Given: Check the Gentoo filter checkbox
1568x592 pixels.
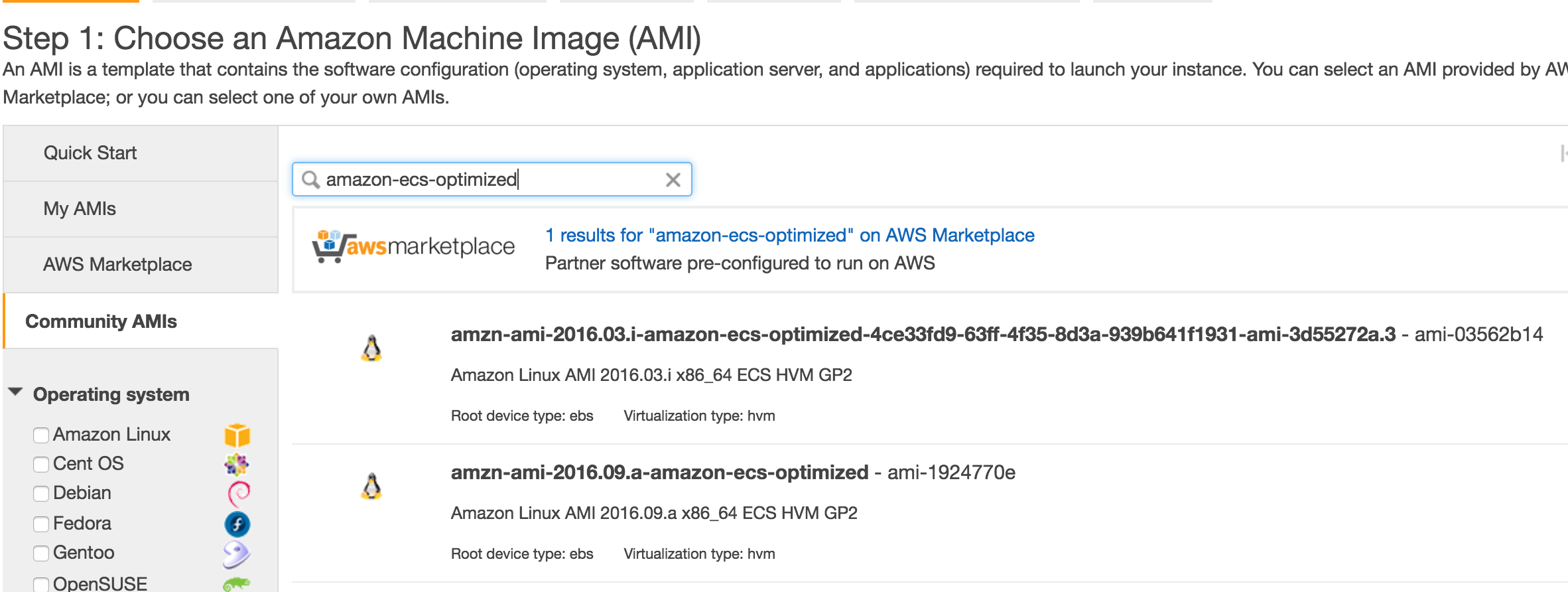Looking at the screenshot, I should tap(41, 554).
